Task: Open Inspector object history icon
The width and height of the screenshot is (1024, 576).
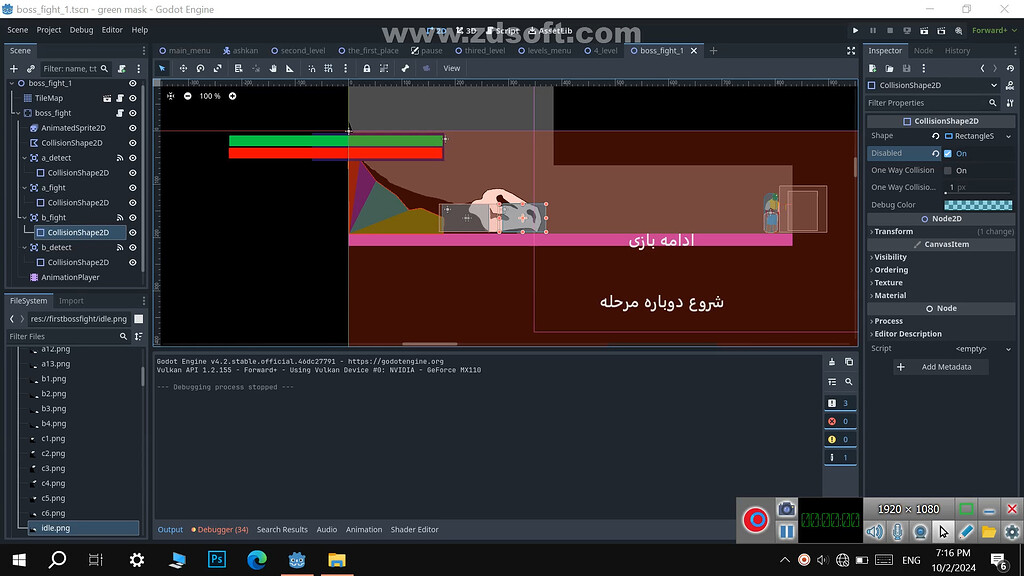Action: pos(1010,68)
